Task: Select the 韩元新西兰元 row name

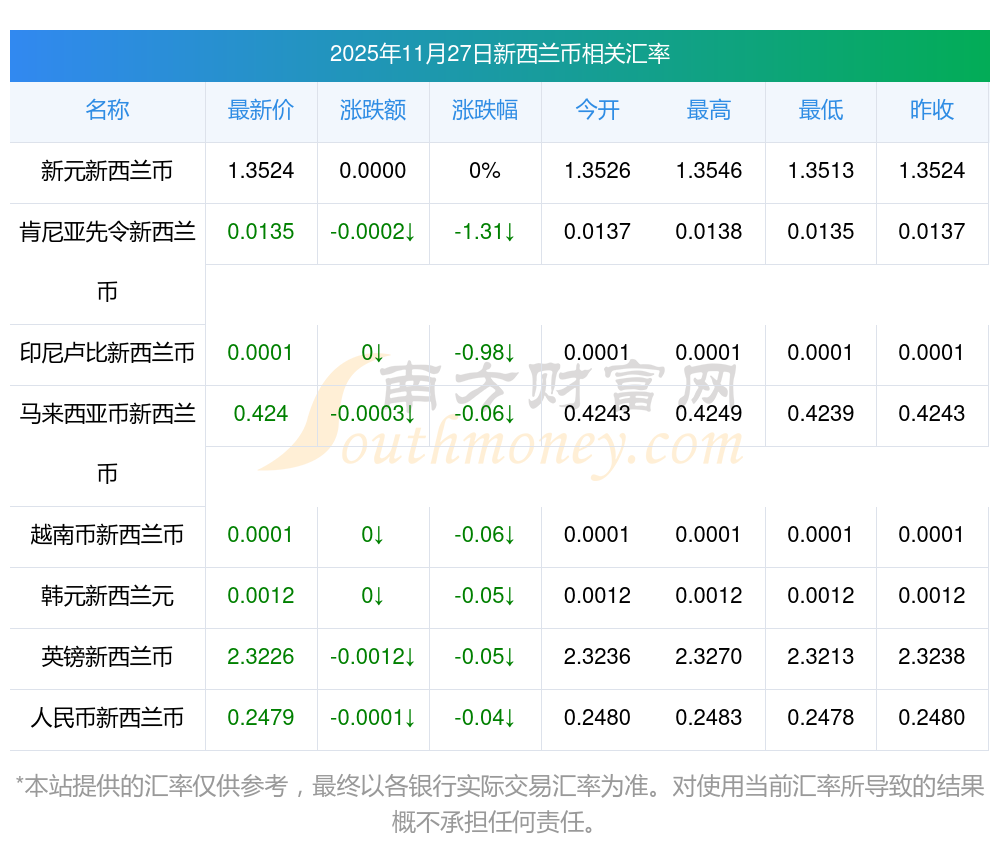Action: [107, 596]
